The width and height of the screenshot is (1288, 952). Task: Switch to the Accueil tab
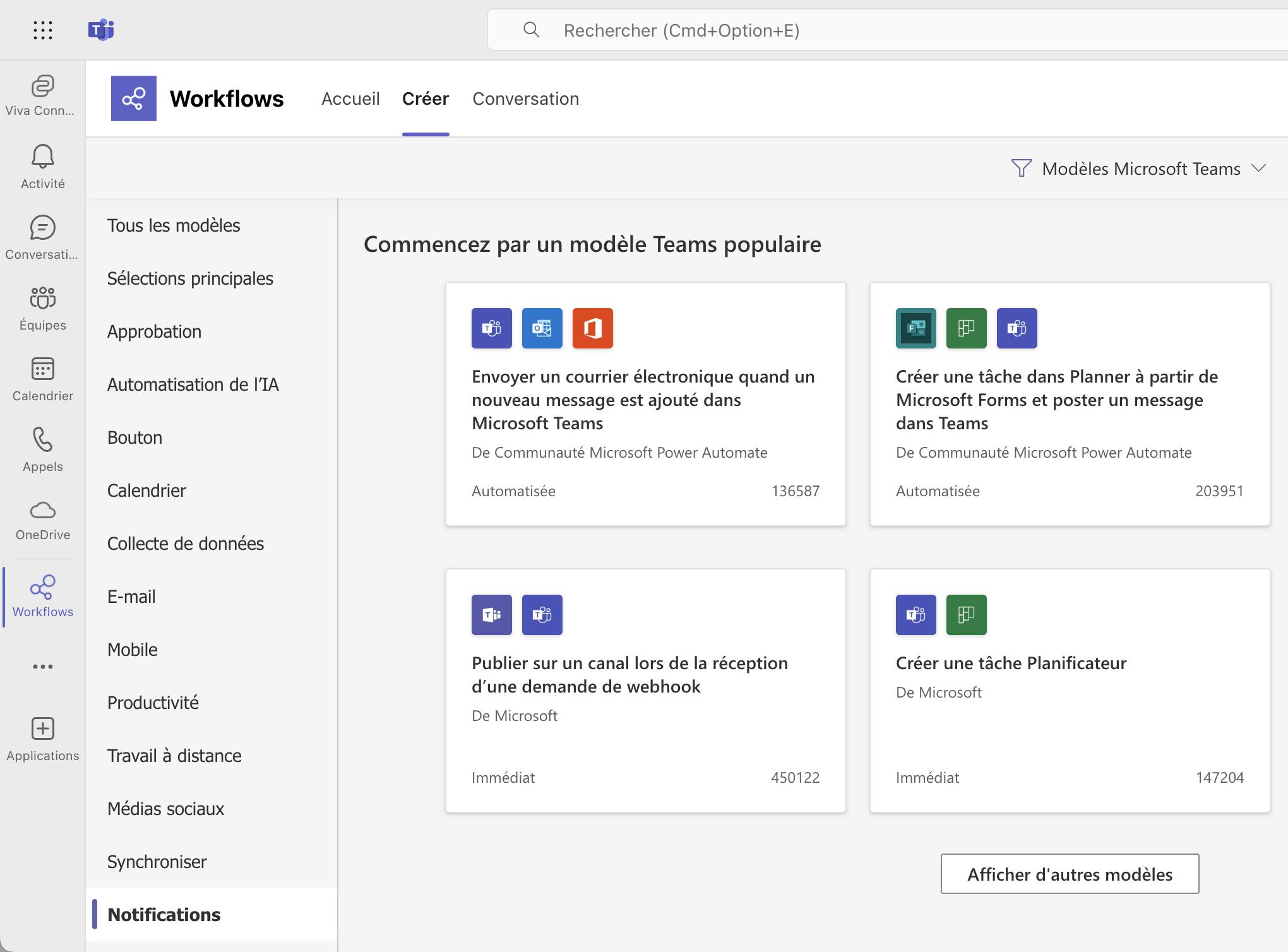[350, 98]
